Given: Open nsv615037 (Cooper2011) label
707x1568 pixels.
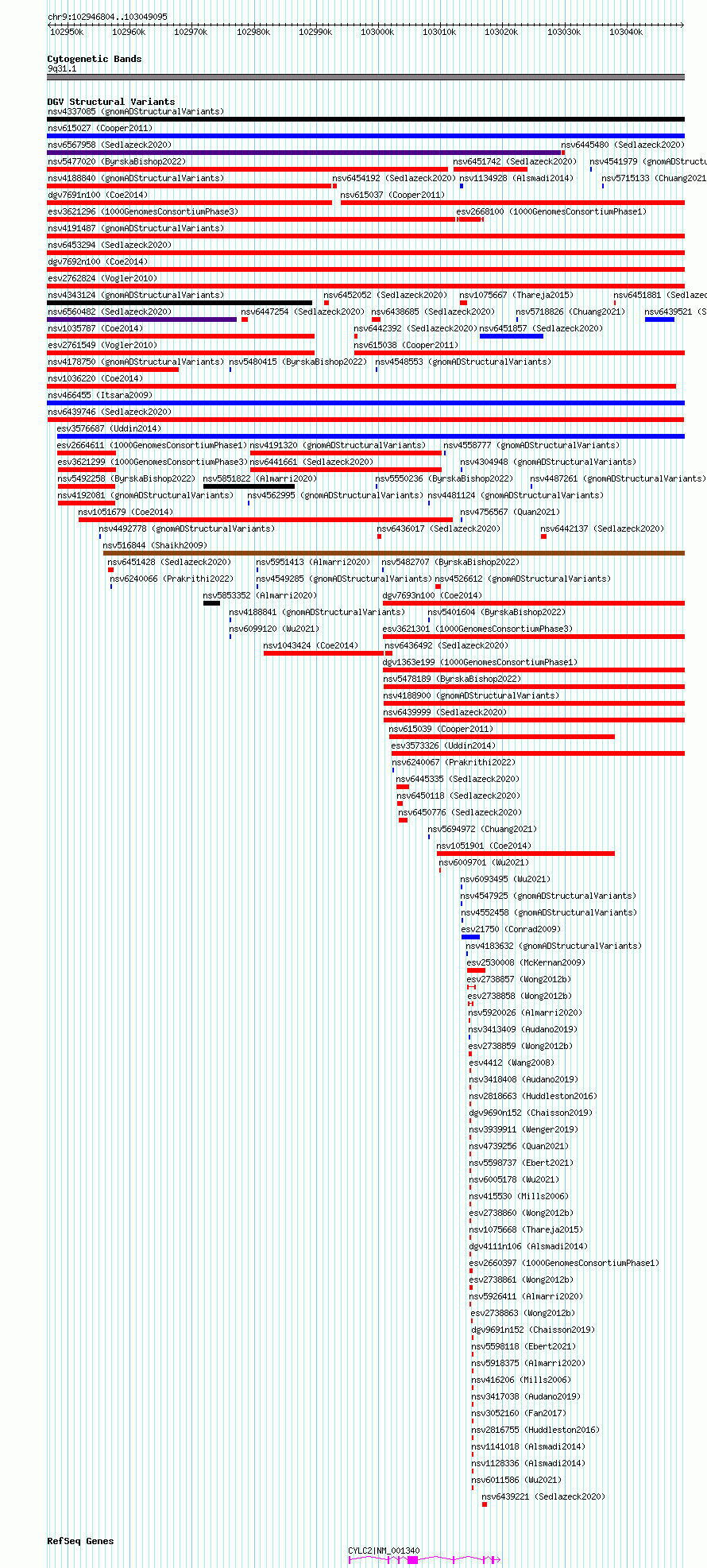Looking at the screenshot, I should coord(393,195).
